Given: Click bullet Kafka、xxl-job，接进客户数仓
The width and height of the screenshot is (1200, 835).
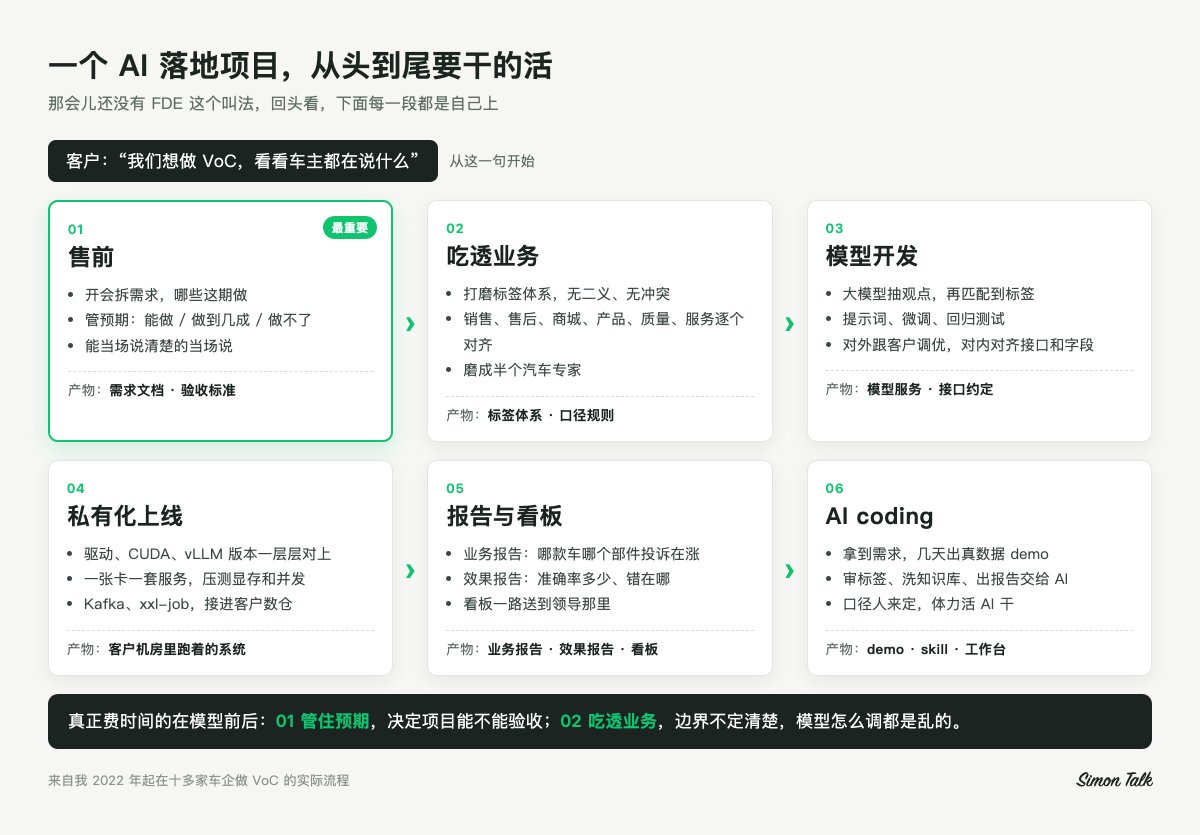Looking at the screenshot, I should coord(189,604).
